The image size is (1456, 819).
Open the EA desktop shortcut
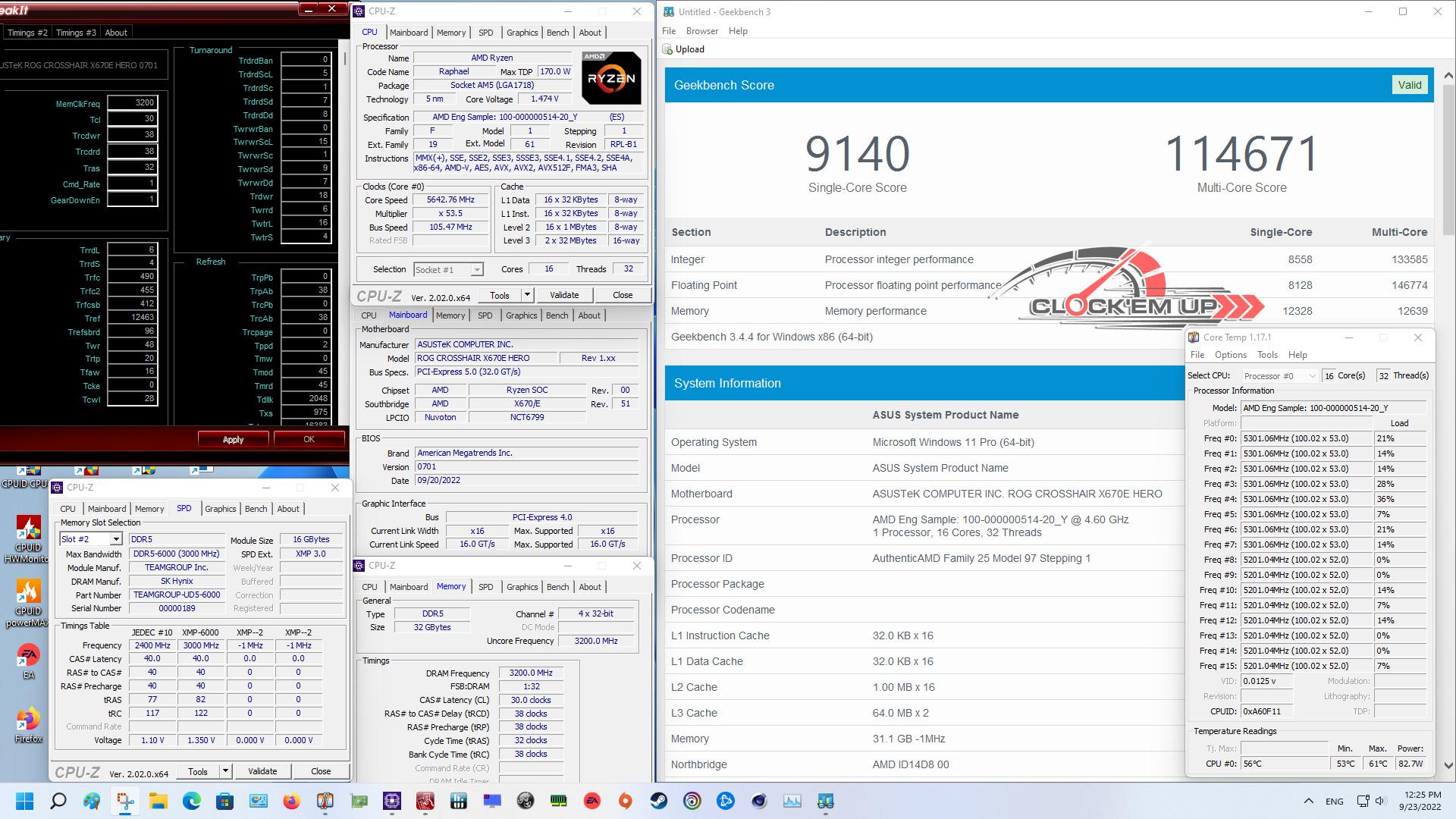point(28,661)
